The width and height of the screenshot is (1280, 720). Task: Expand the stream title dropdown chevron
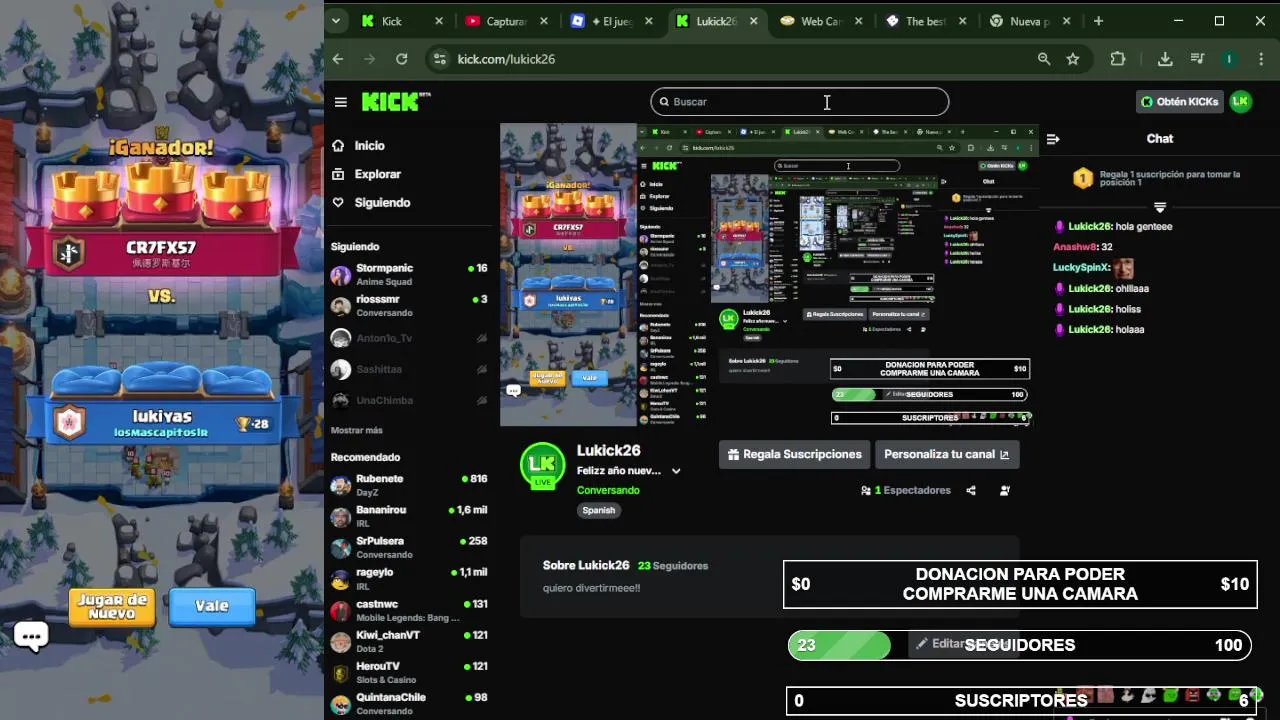[676, 471]
